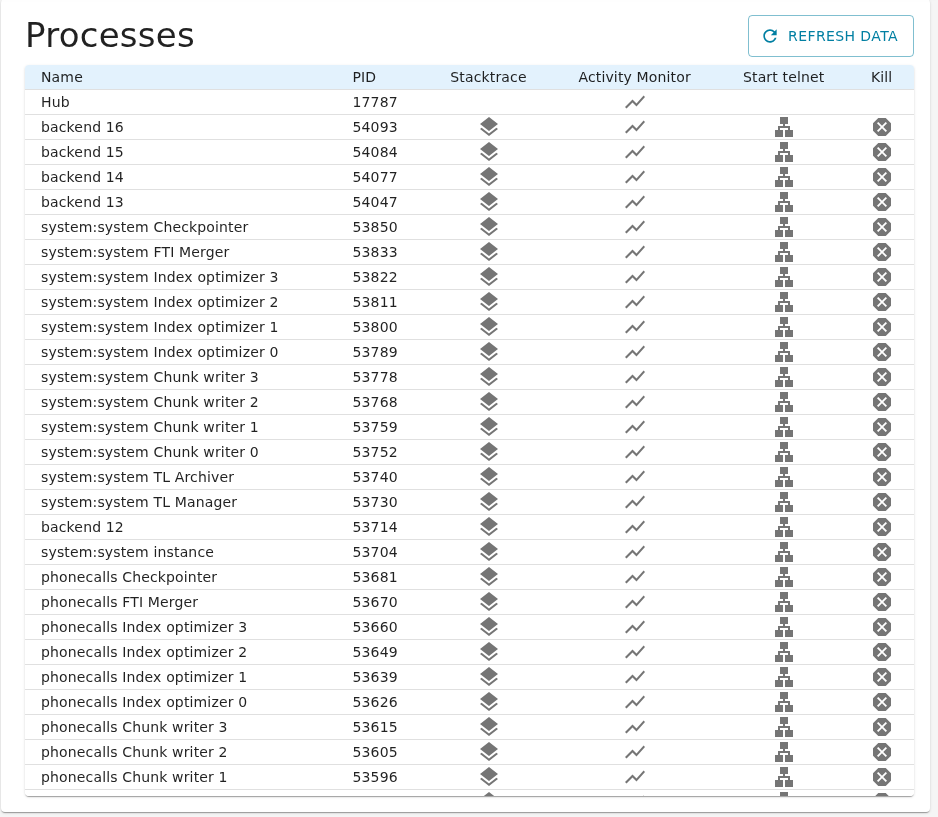Kill system:system Index optimizer 3

pyautogui.click(x=882, y=278)
